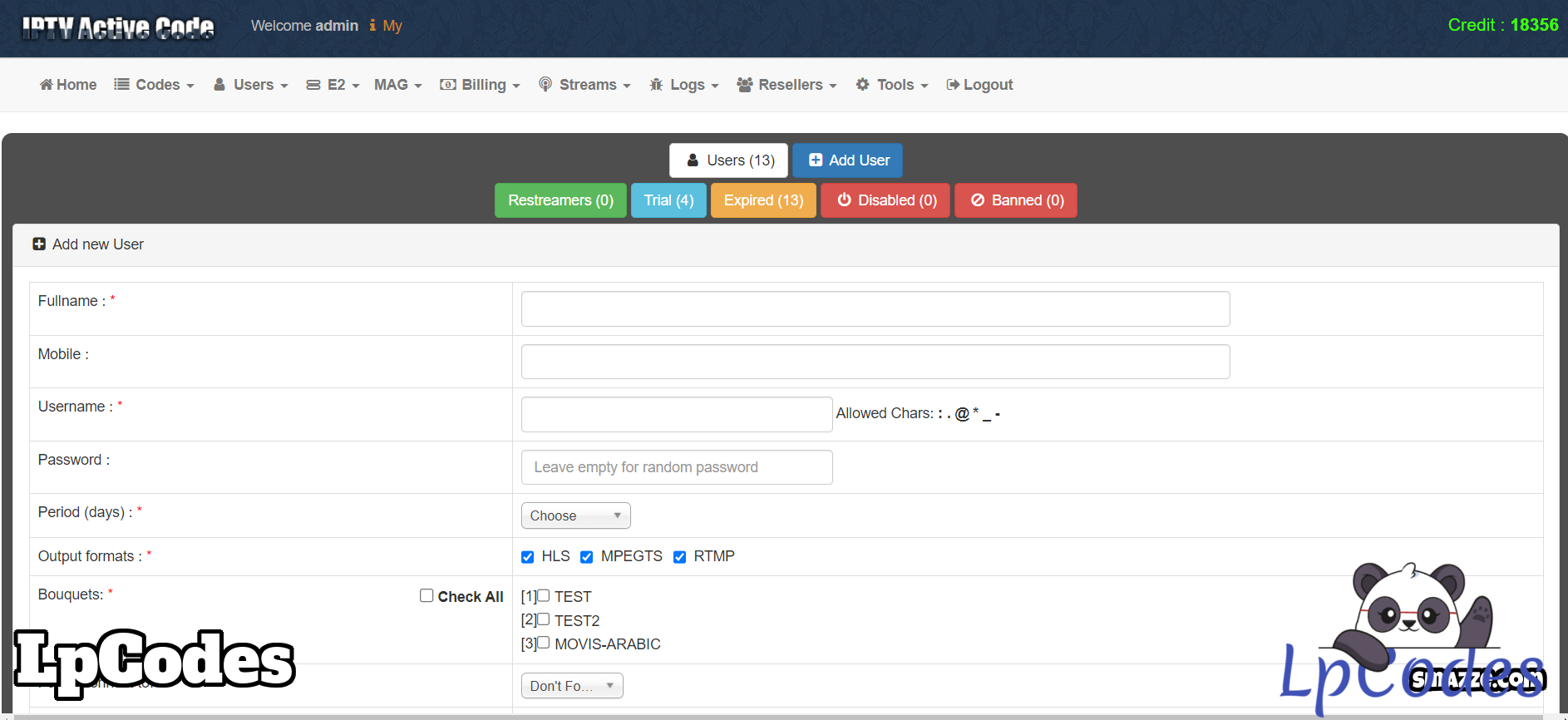Expand the MAG menu dropdown

pyautogui.click(x=397, y=85)
